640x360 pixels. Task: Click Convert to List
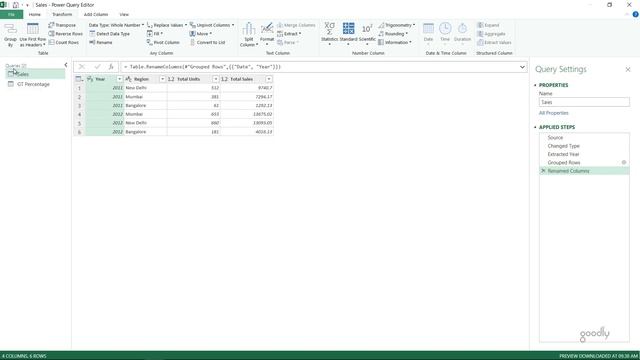pyautogui.click(x=207, y=42)
